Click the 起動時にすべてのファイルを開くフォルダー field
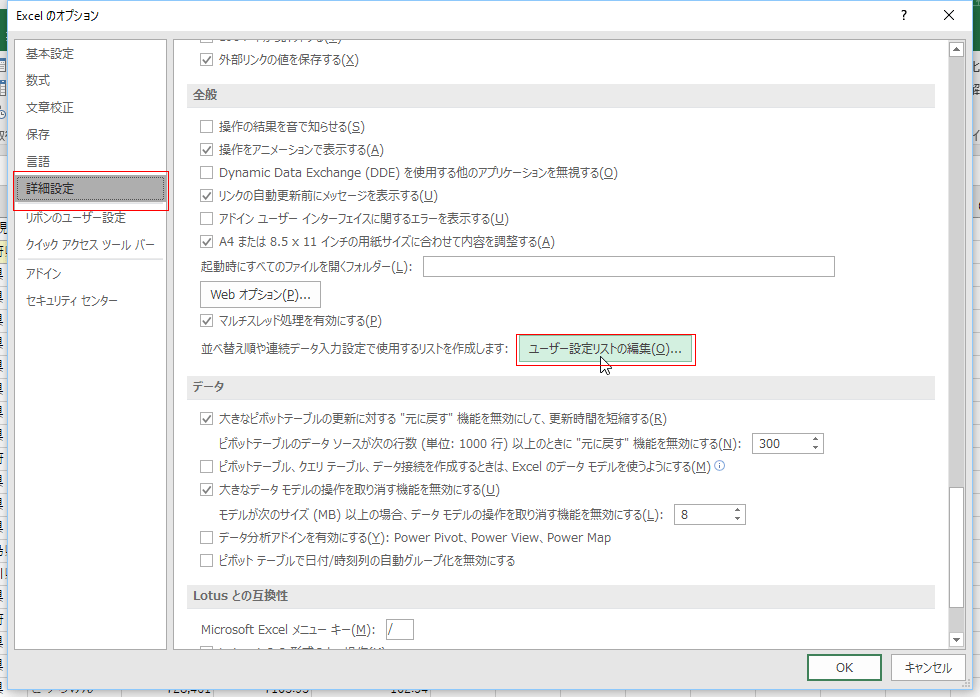This screenshot has height=697, width=980. click(x=629, y=266)
